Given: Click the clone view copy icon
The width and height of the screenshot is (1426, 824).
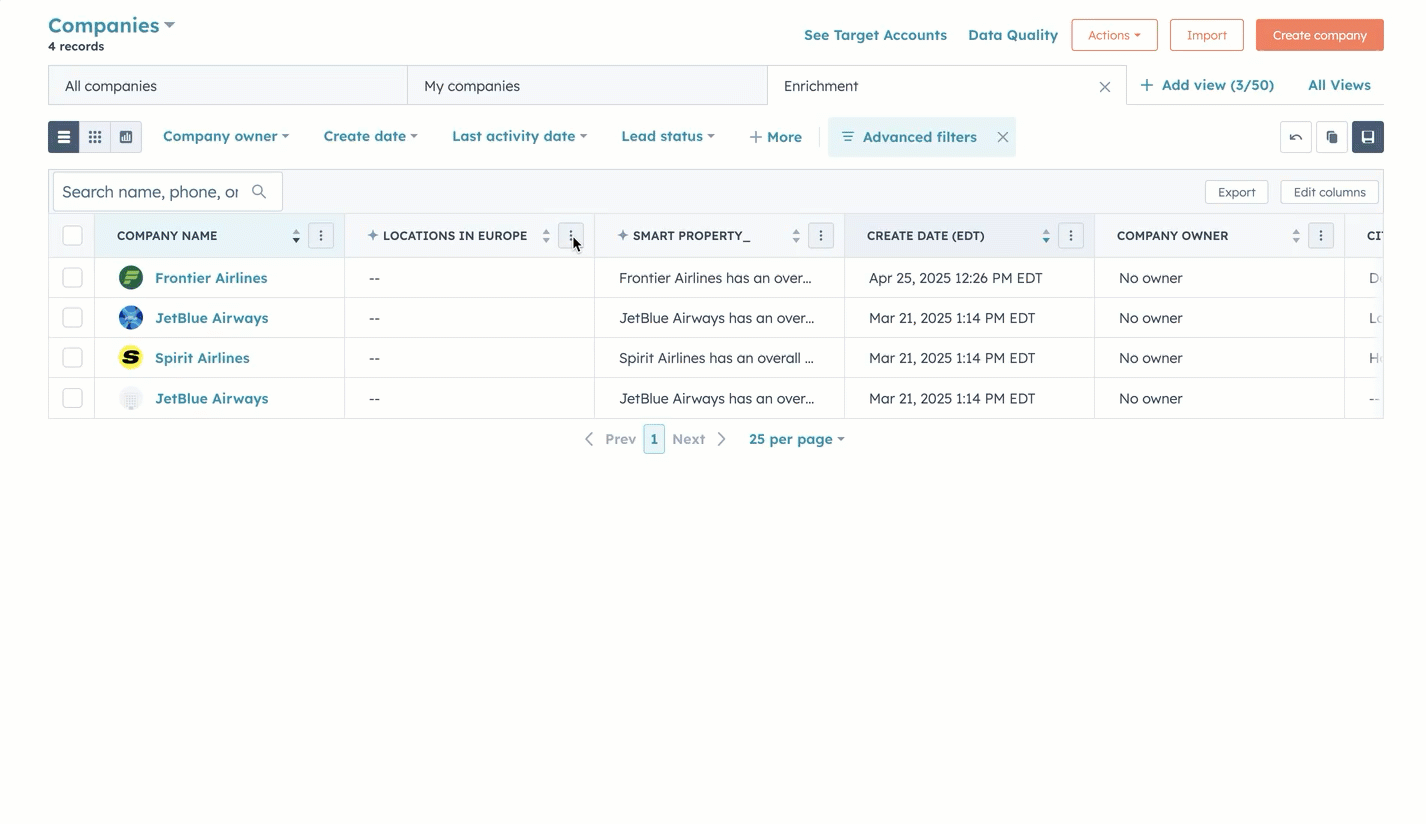Looking at the screenshot, I should 1331,137.
